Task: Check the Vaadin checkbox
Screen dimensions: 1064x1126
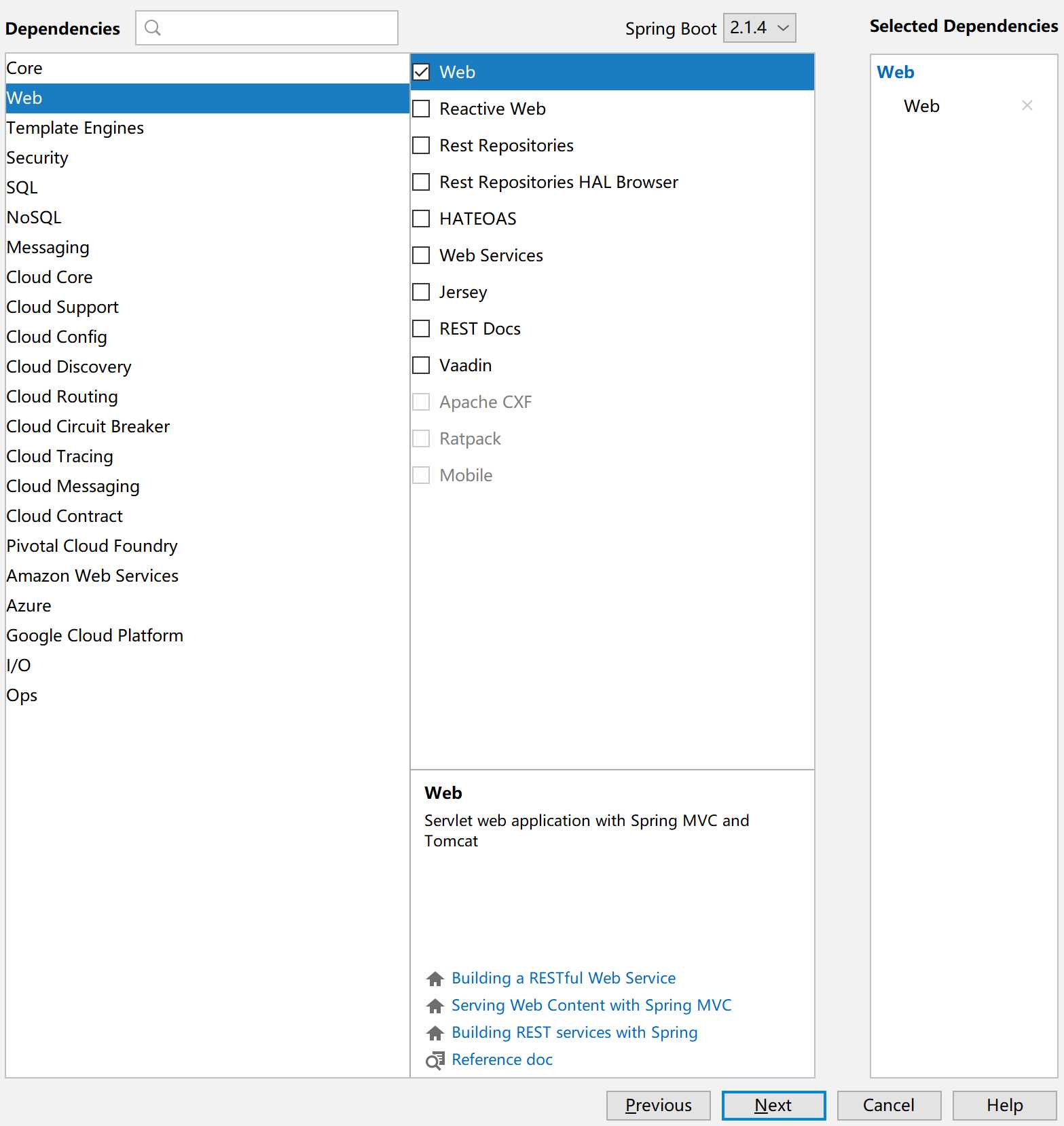Action: [x=421, y=365]
